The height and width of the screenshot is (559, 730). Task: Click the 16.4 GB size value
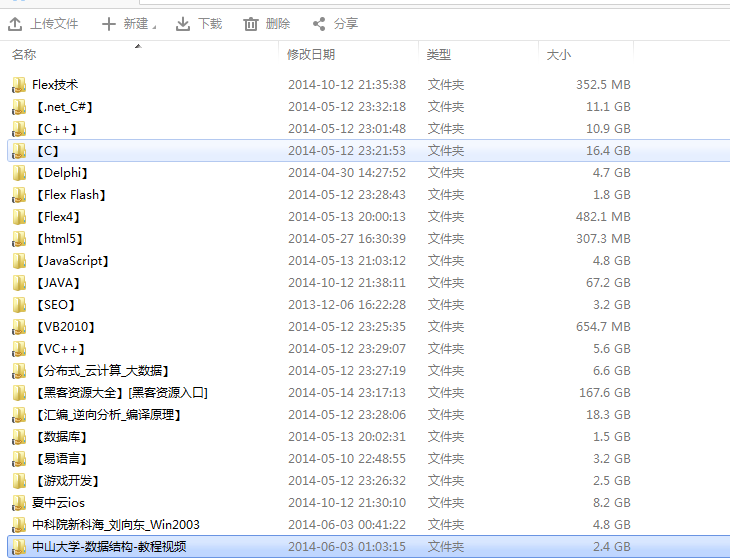[608, 151]
